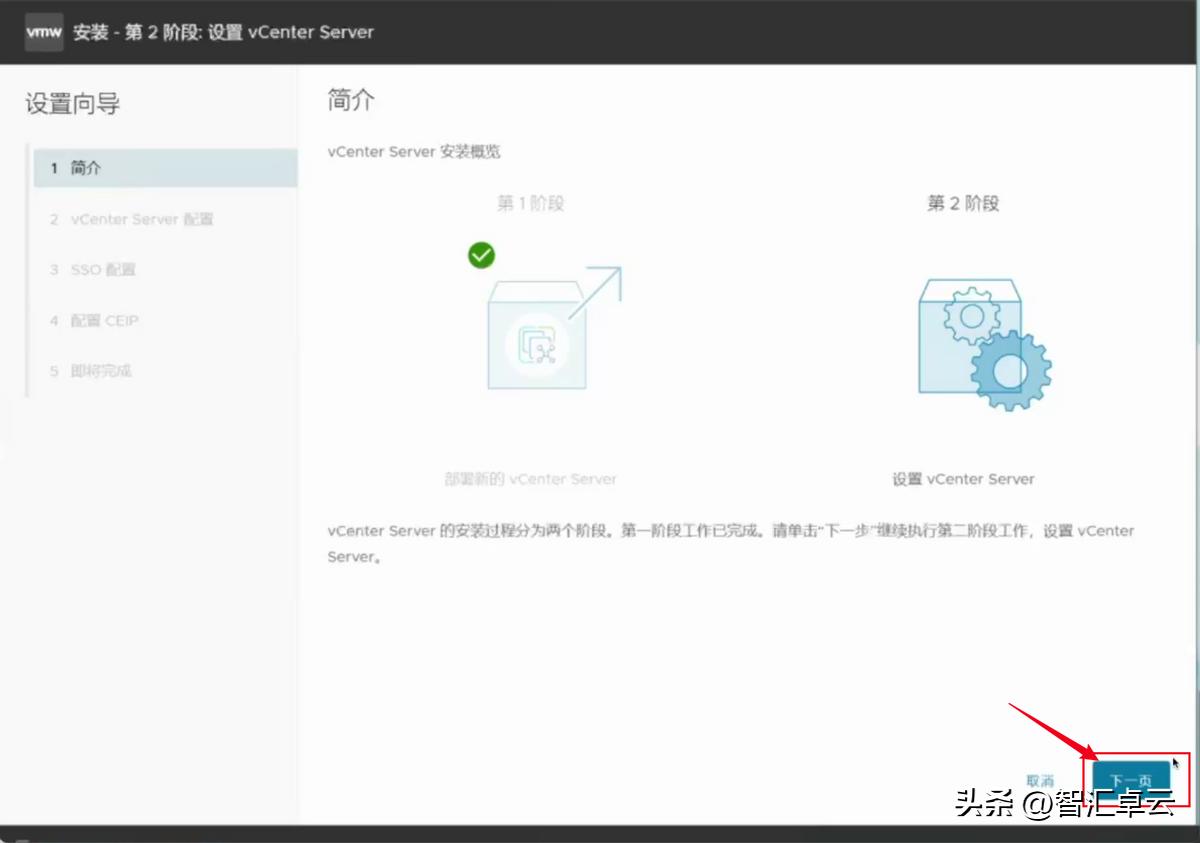The image size is (1200, 843).
Task: Select step 1 简介 in wizard
Action: (x=164, y=168)
